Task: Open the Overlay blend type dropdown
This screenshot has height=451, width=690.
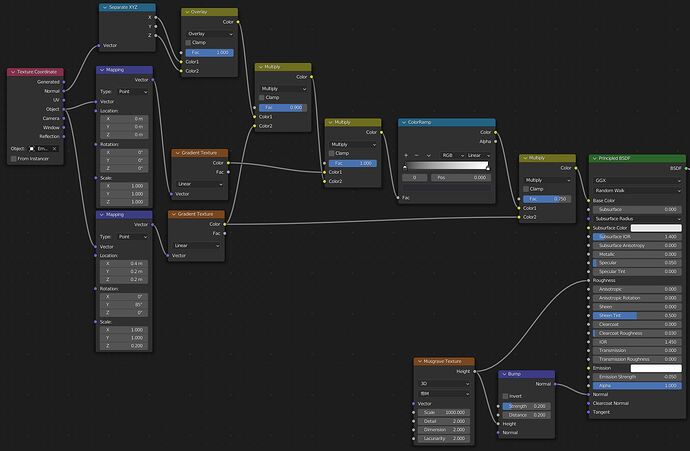Action: tap(209, 34)
